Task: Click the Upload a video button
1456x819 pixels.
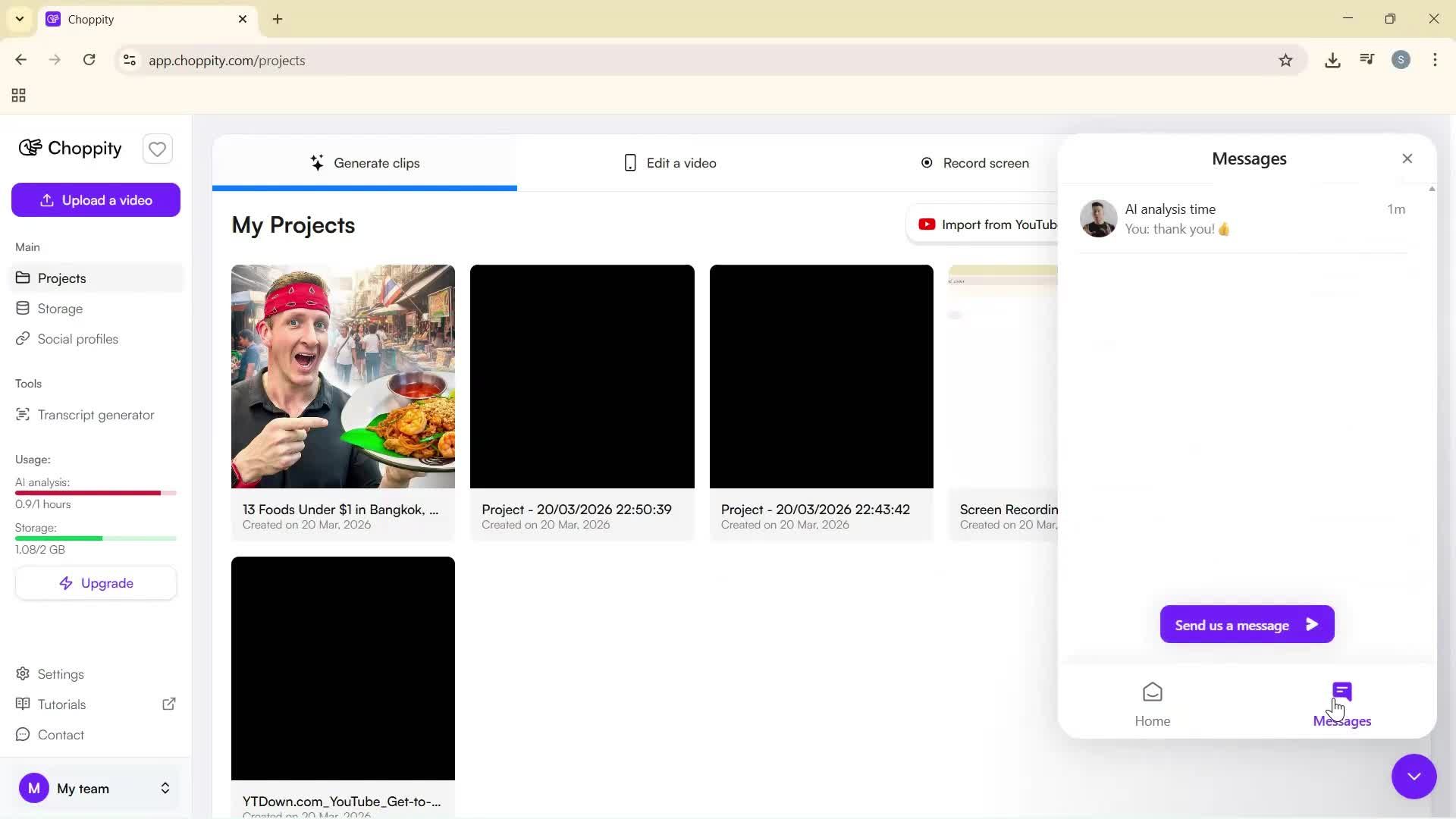Action: (96, 199)
